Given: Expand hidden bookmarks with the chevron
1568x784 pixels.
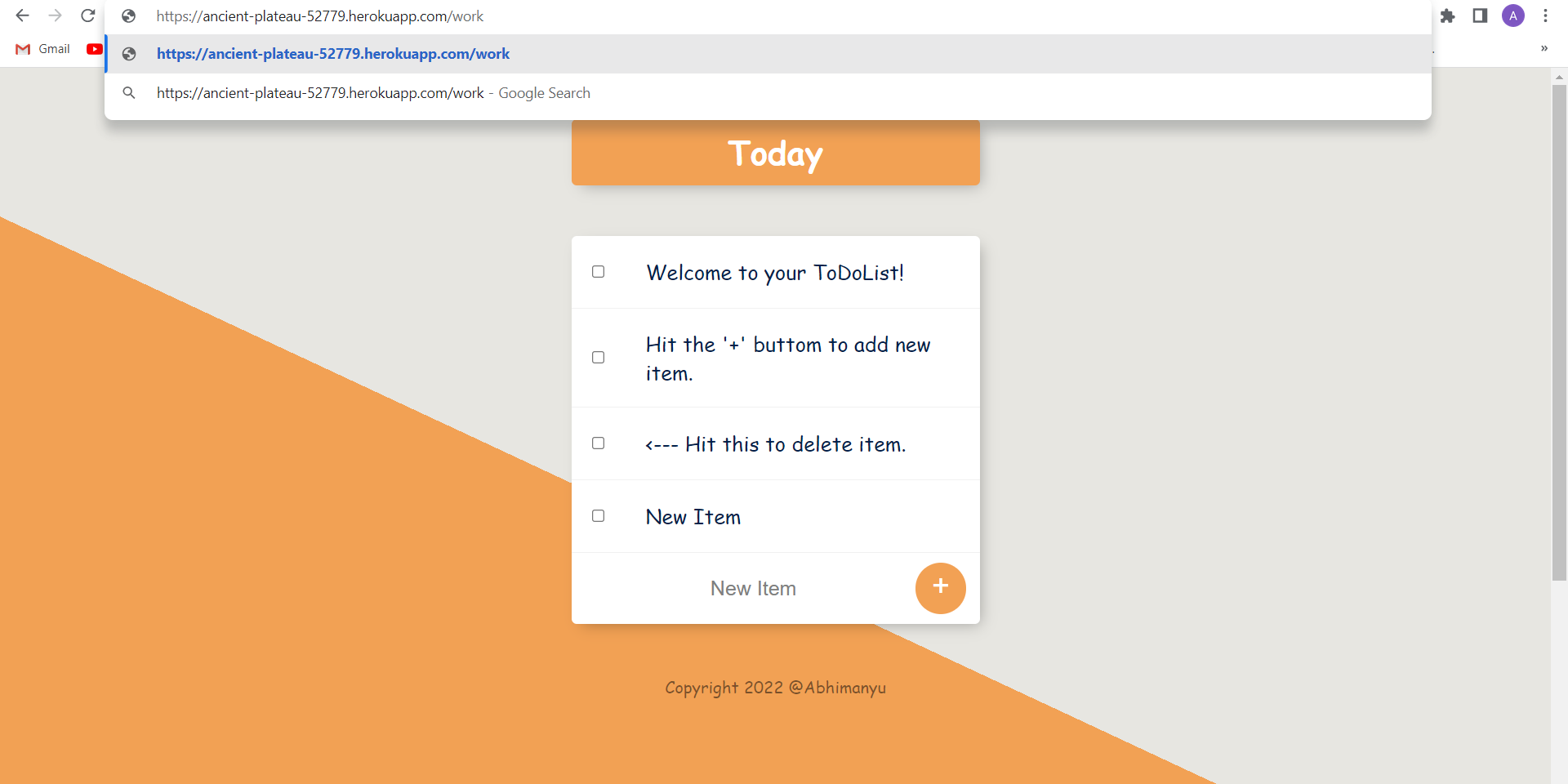Looking at the screenshot, I should (1543, 48).
